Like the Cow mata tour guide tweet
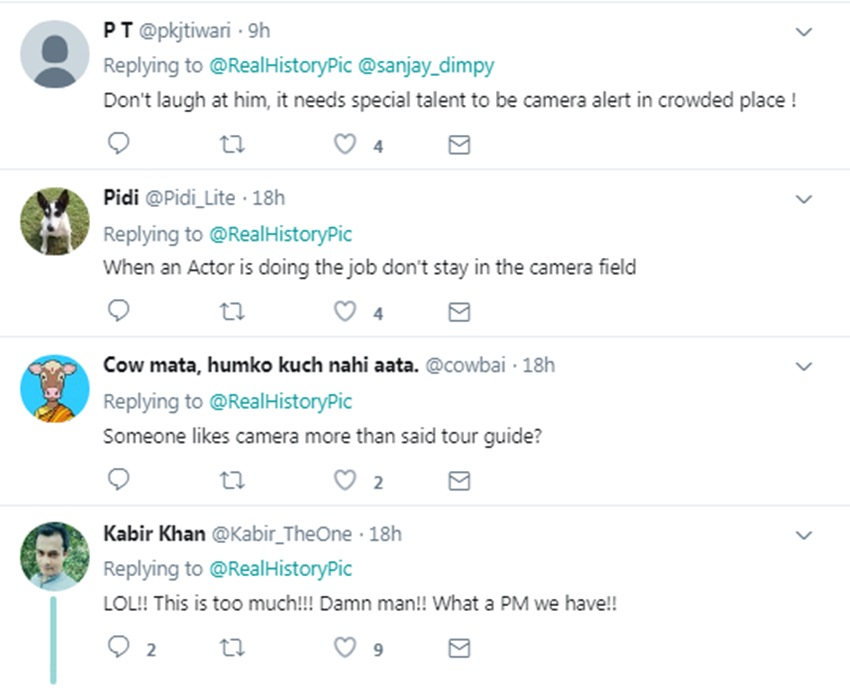This screenshot has width=850, height=688. pos(345,481)
